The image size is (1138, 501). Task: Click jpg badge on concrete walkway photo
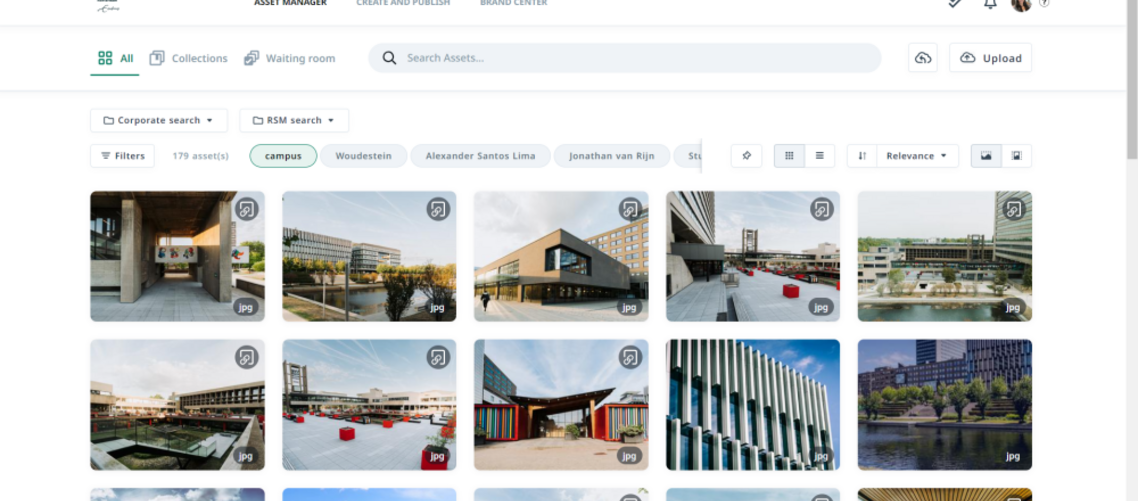(x=246, y=307)
